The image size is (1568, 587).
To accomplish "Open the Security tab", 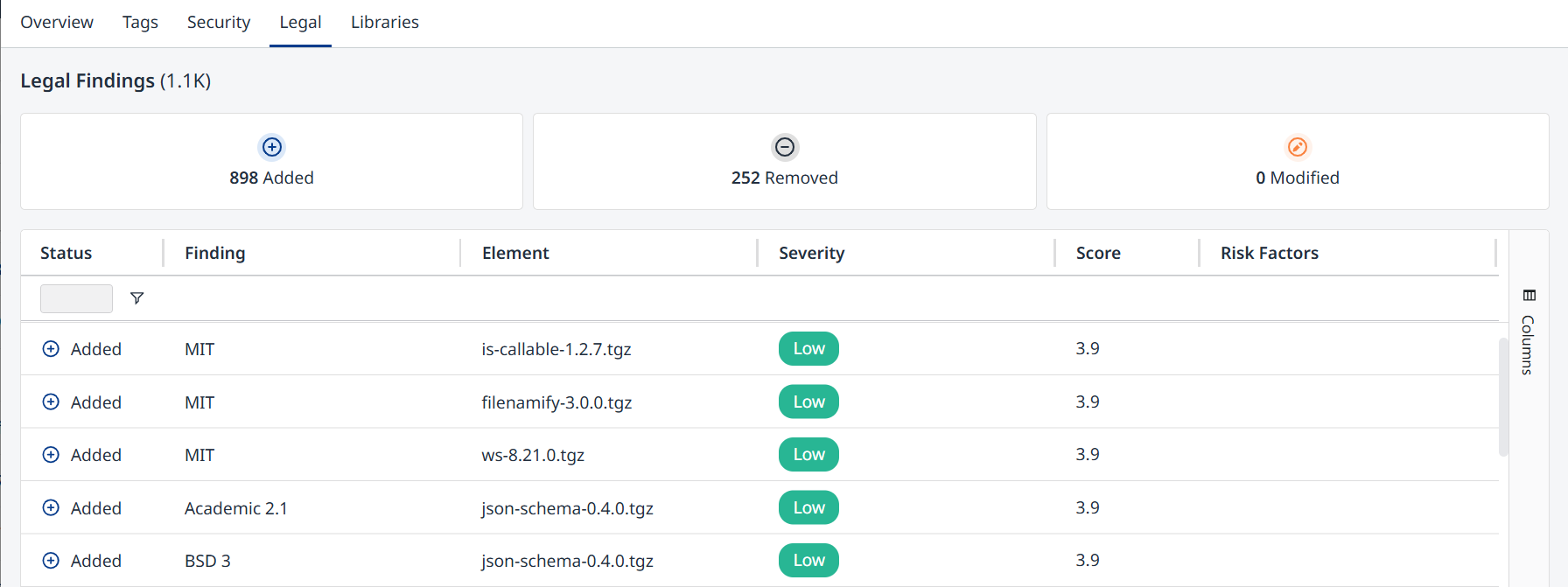I will tap(219, 22).
